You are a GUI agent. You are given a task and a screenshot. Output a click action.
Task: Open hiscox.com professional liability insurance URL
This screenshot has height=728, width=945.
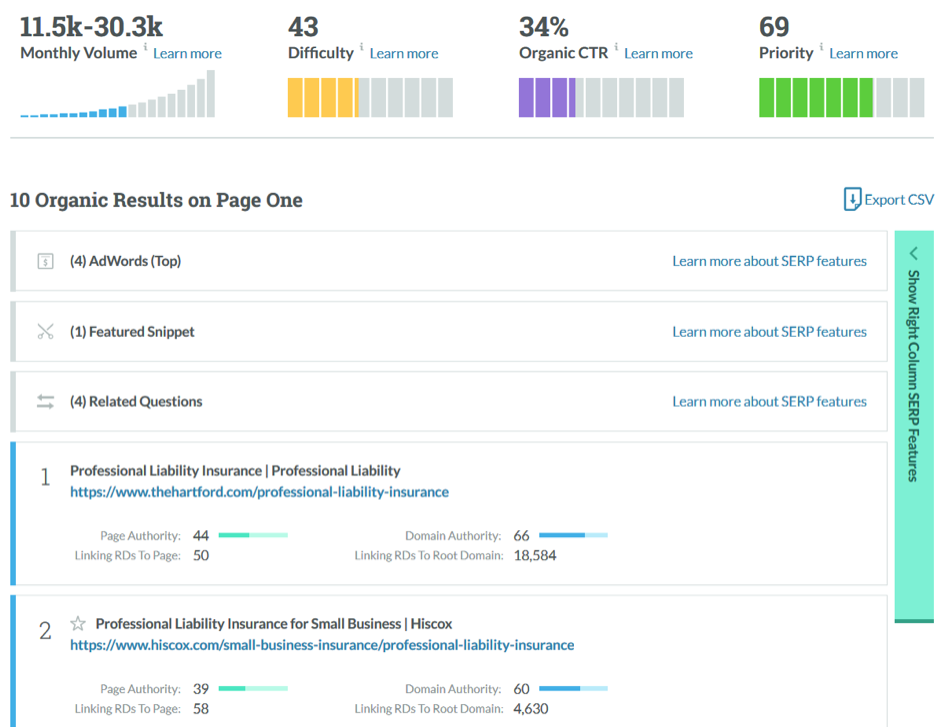click(x=322, y=645)
